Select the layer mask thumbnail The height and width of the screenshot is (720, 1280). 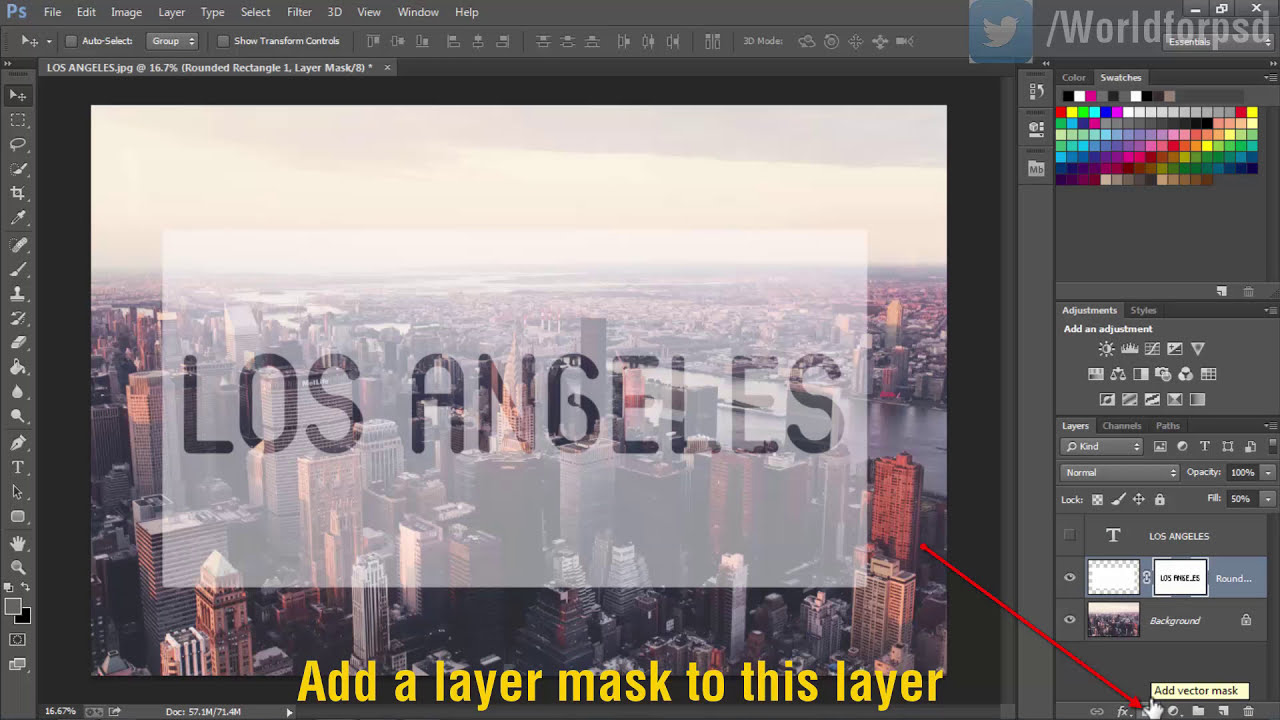point(1180,578)
